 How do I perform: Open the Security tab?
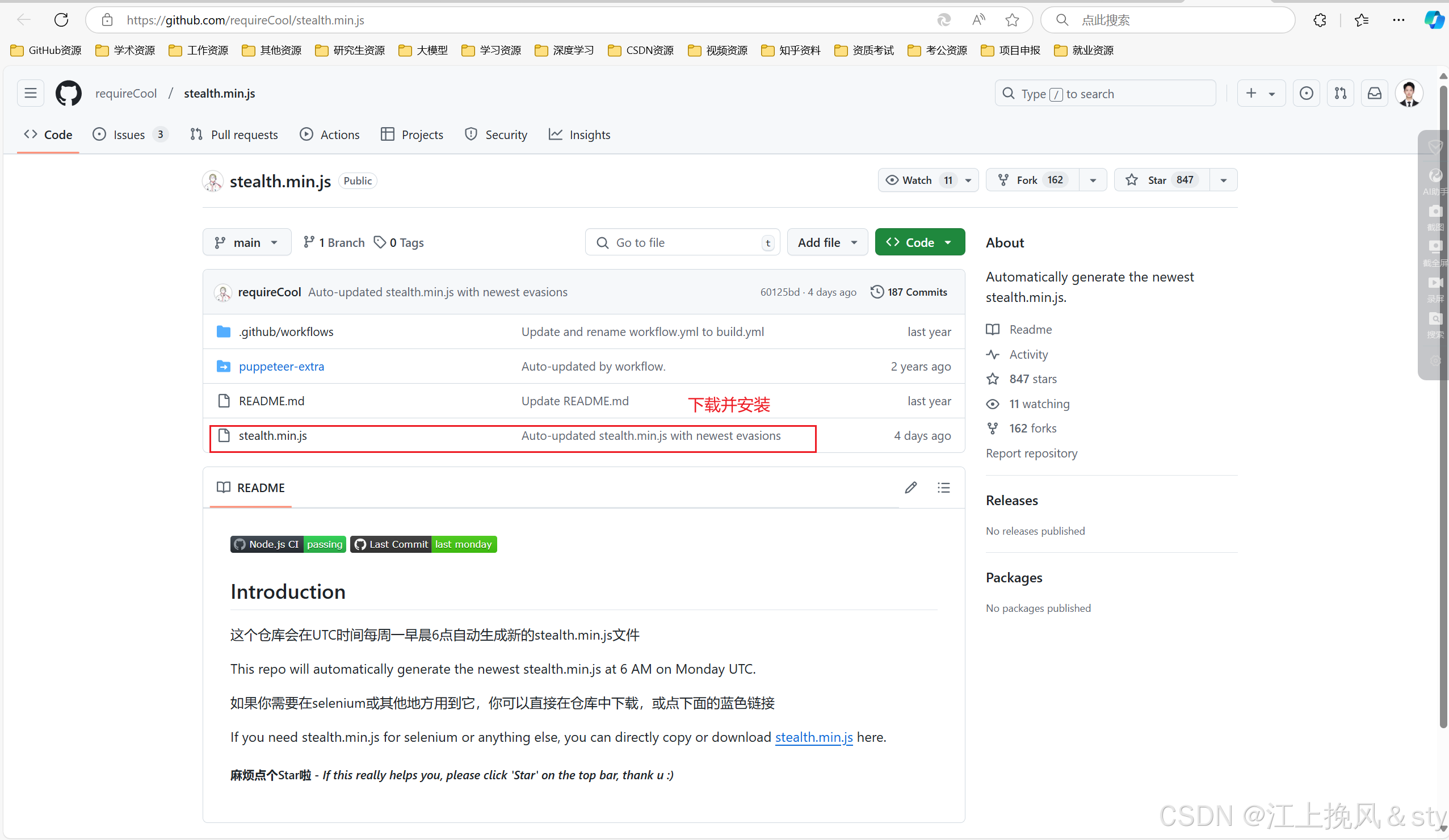[x=496, y=135]
